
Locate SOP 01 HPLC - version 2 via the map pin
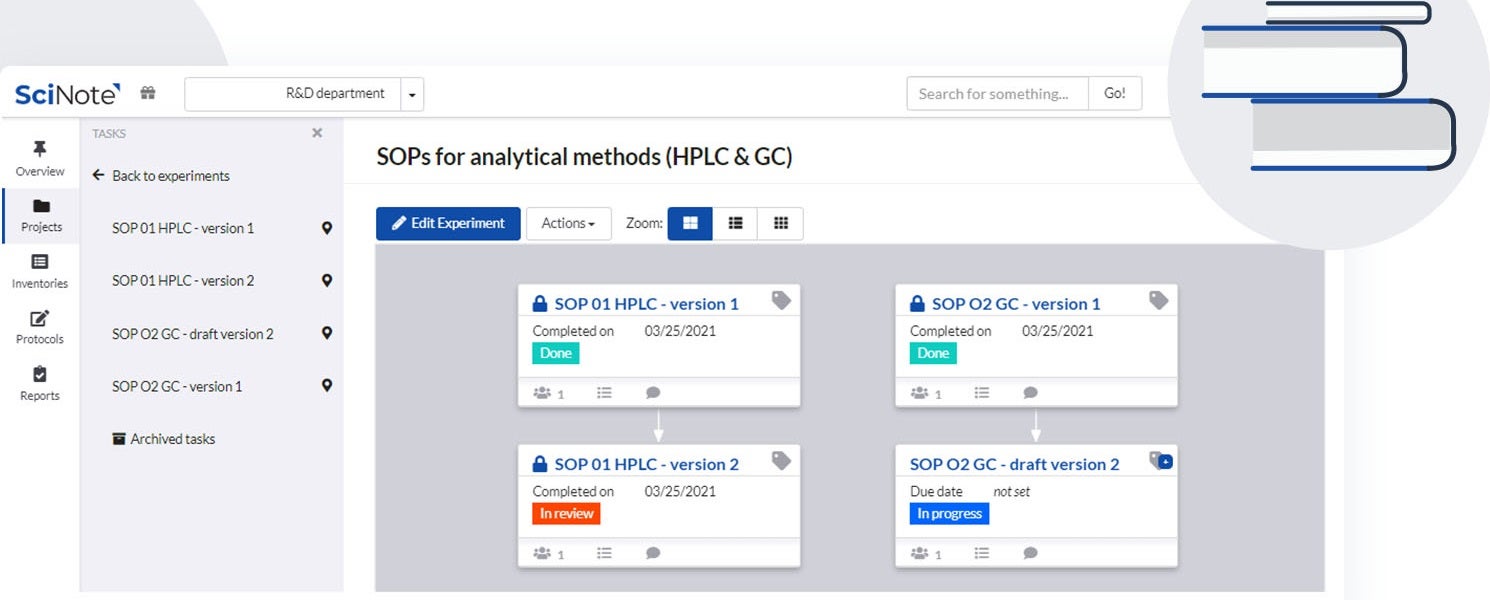coord(326,281)
